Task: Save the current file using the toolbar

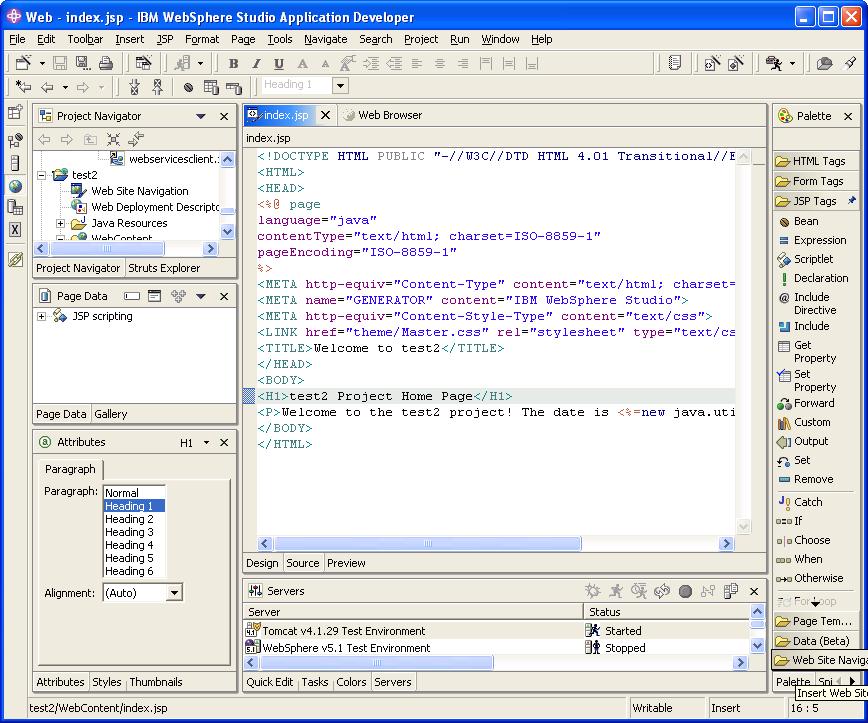Action: (60, 63)
